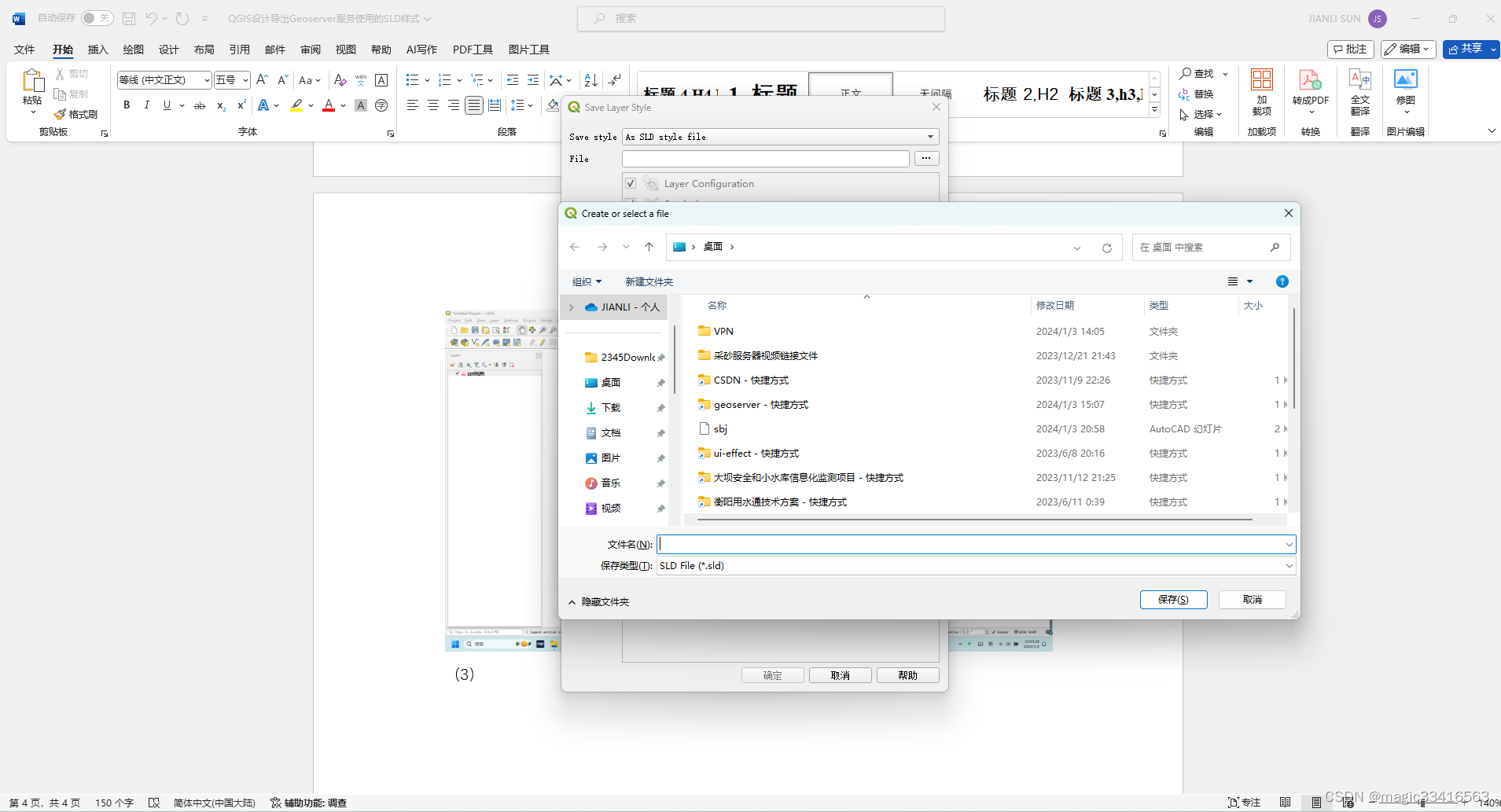Pick the font color swatch
The image size is (1501, 812).
point(329,105)
